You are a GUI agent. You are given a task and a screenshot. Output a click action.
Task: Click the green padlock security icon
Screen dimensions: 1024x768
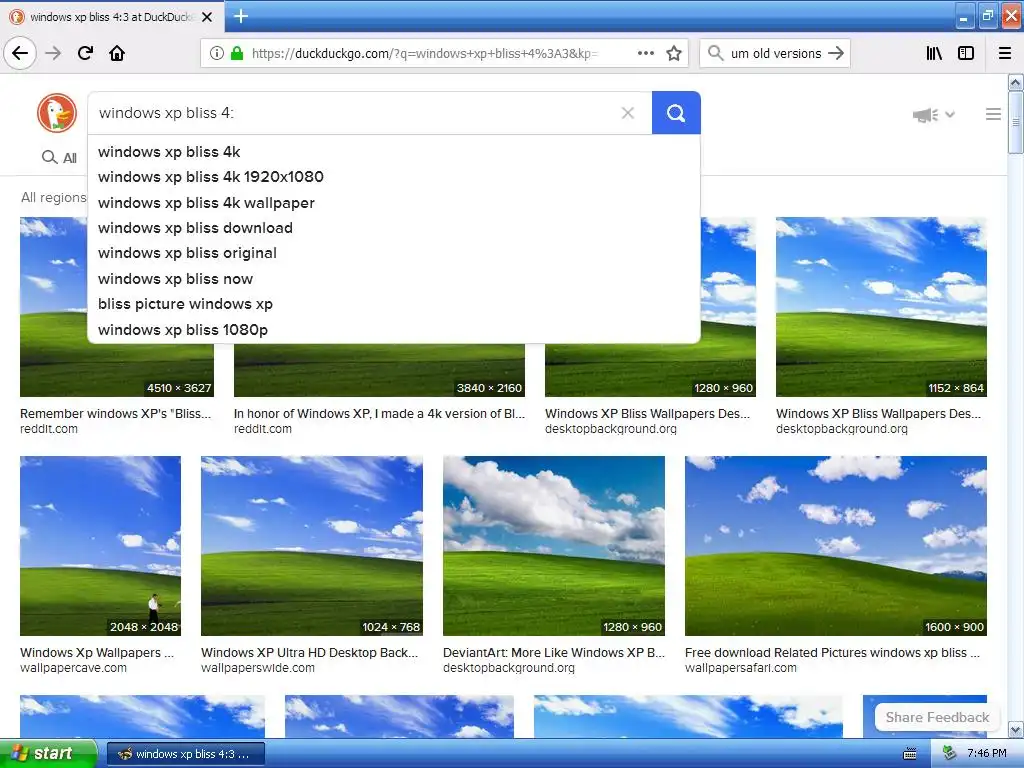click(x=237, y=53)
